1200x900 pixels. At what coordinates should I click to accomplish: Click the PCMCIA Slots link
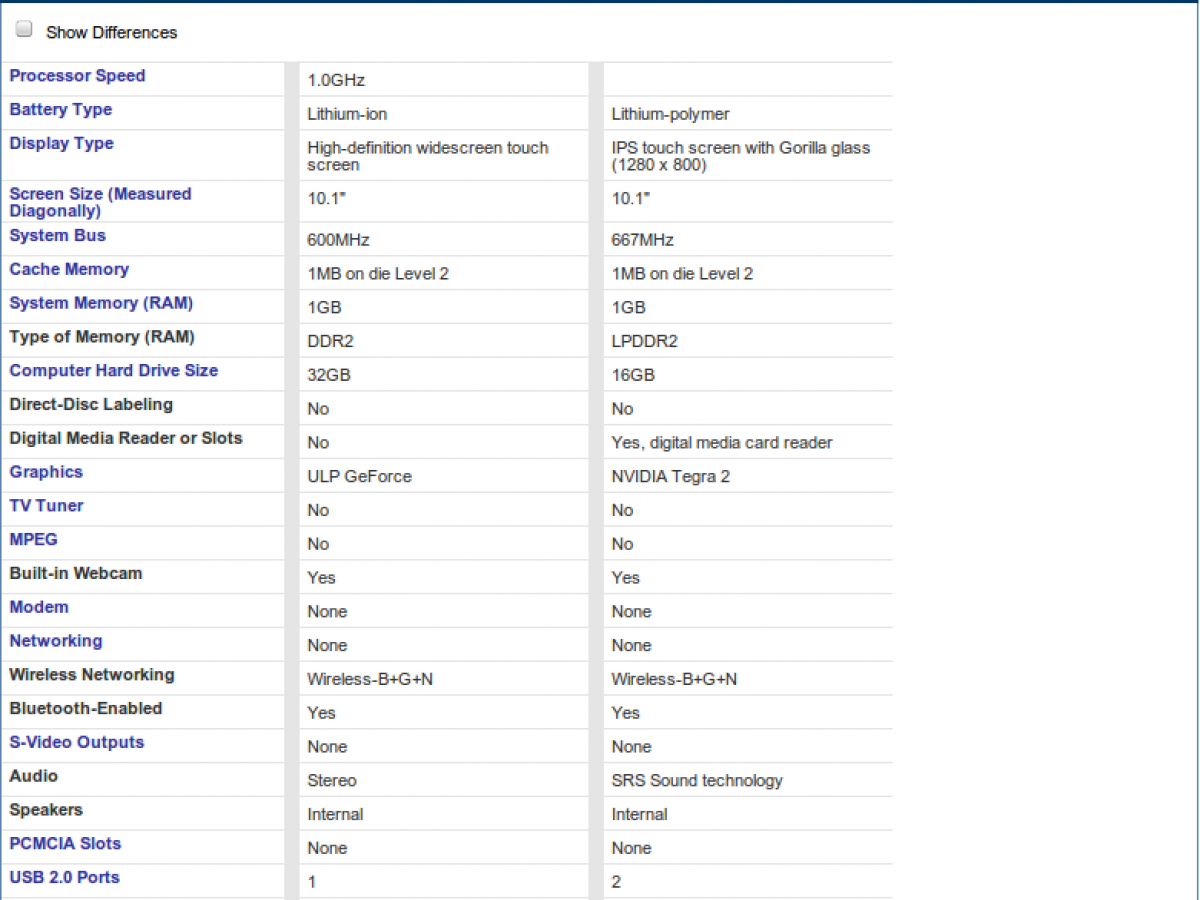tap(65, 844)
